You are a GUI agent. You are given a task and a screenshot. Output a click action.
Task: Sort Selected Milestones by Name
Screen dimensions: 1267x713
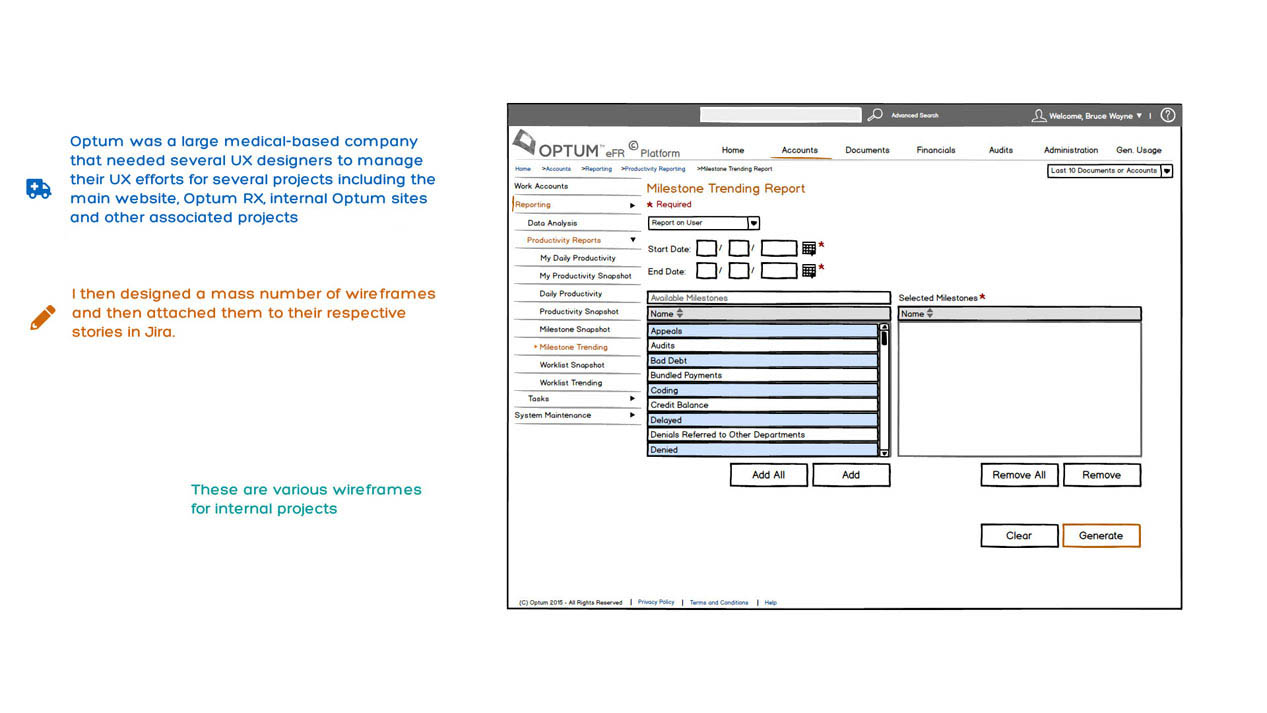[x=930, y=314]
